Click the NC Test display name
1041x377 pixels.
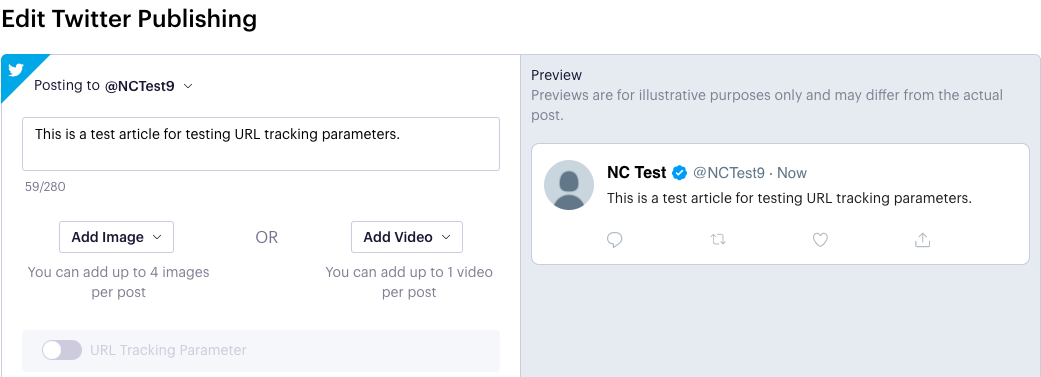coord(637,173)
